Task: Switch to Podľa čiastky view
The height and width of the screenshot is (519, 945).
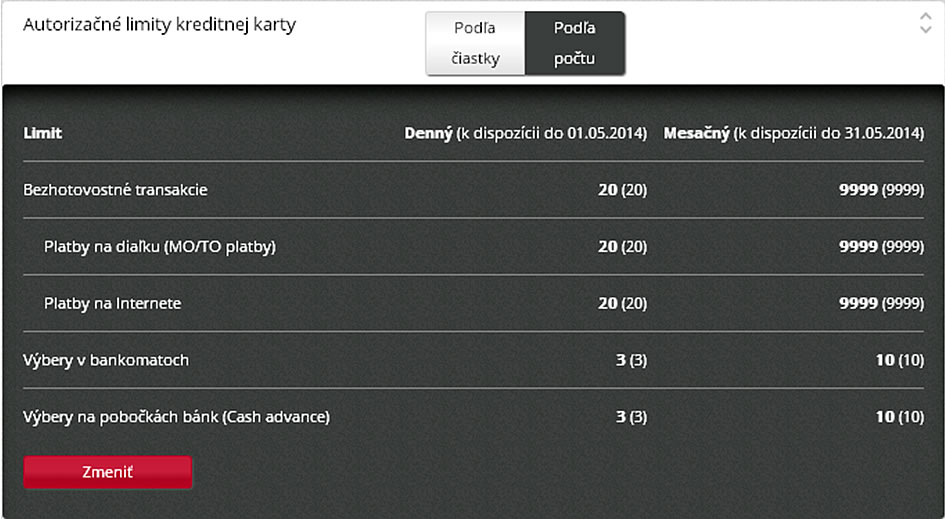Action: (476, 43)
